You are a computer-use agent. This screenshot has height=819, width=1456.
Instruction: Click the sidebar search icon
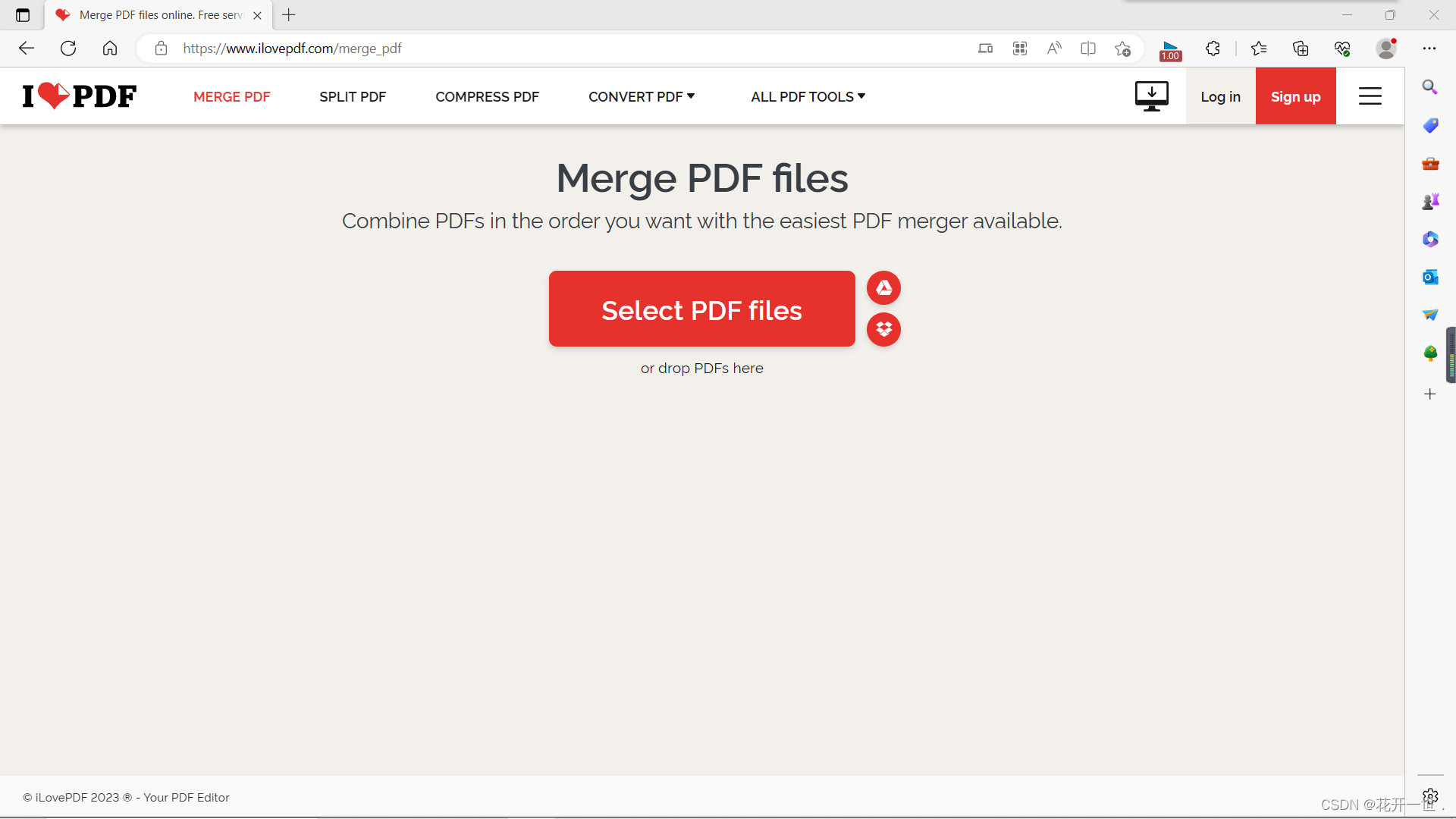point(1430,87)
